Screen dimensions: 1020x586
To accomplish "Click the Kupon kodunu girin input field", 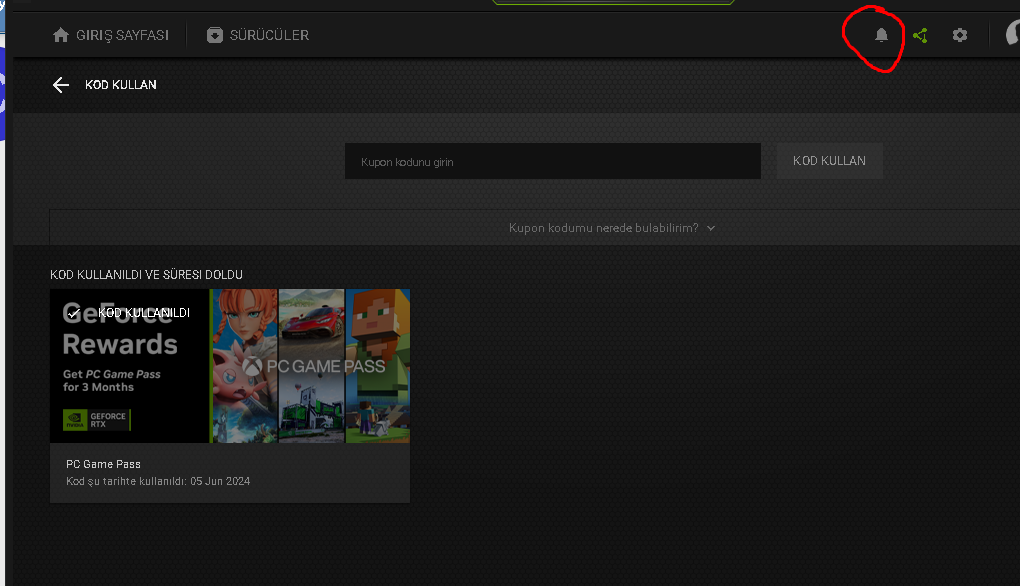I will [552, 161].
